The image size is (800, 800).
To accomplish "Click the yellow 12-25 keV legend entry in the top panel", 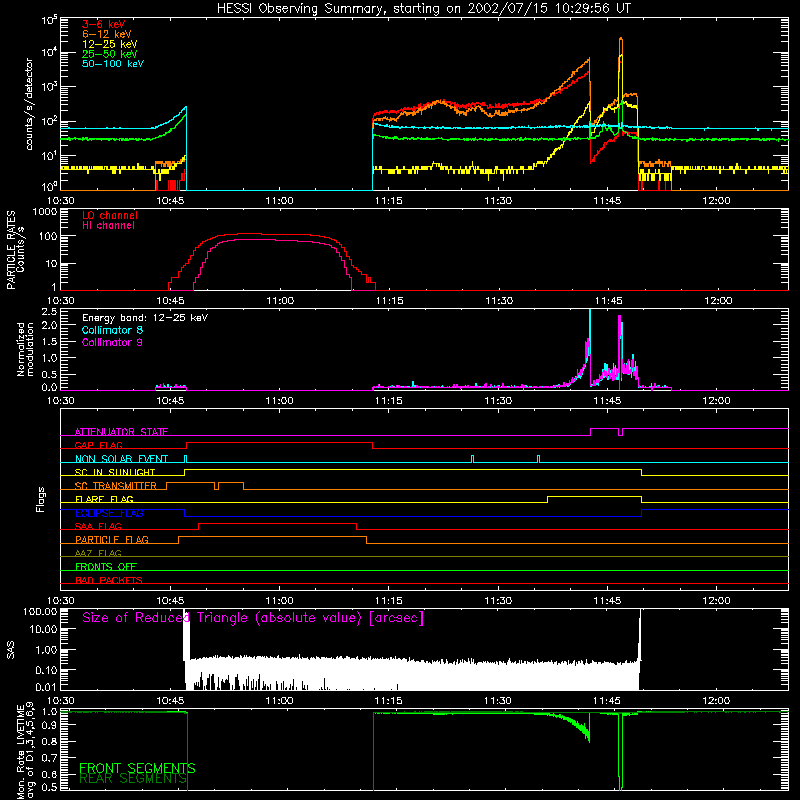I will click(109, 44).
